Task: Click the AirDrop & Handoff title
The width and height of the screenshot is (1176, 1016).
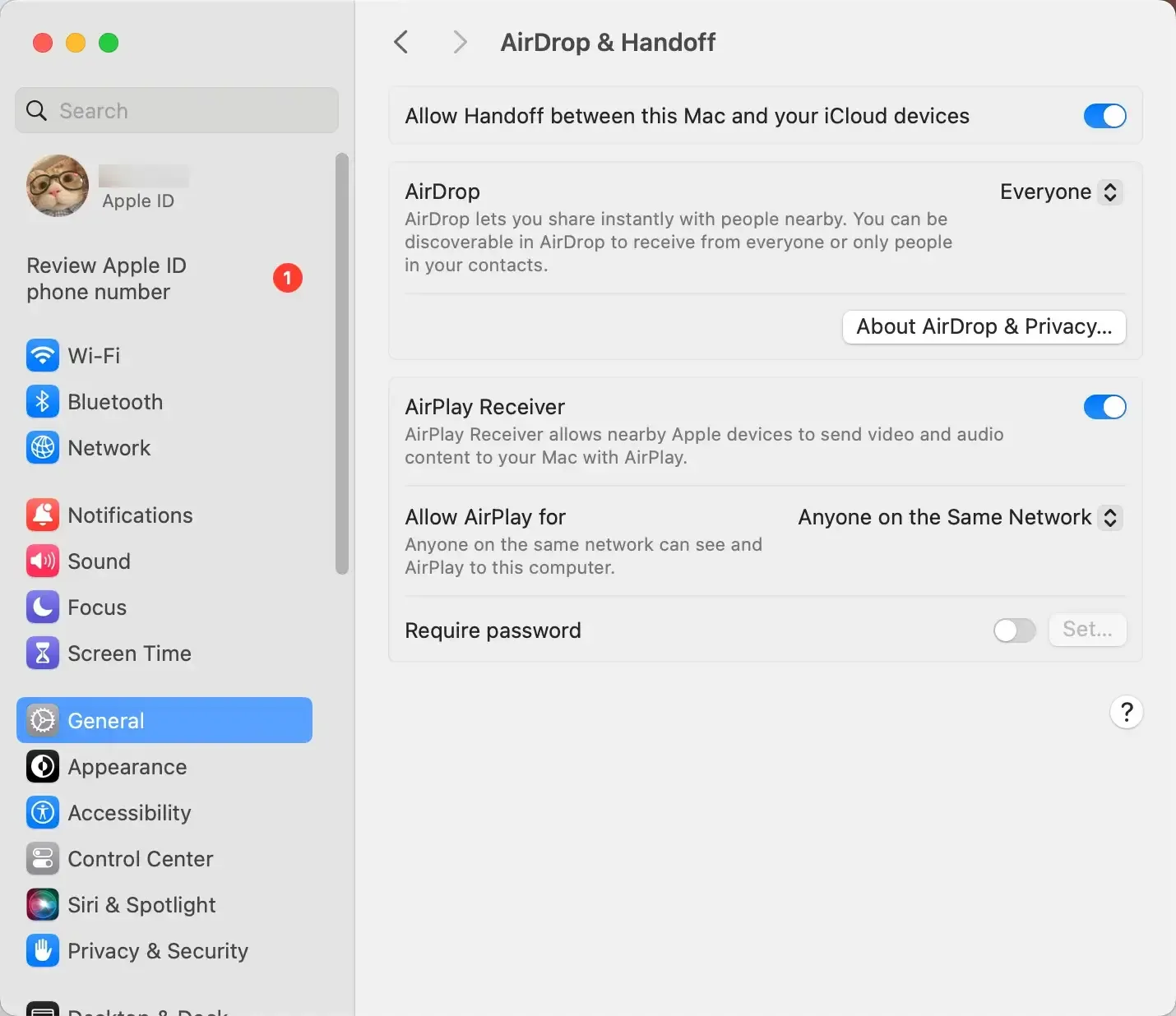Action: [x=608, y=42]
